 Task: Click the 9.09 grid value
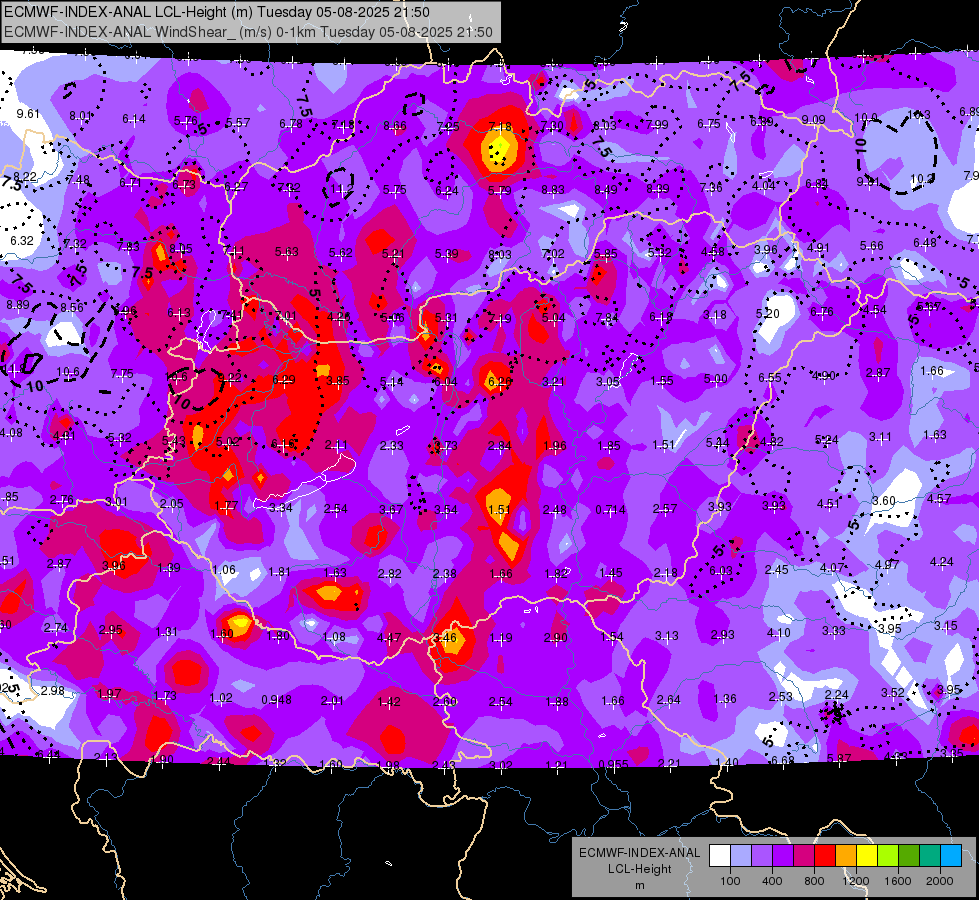click(814, 119)
